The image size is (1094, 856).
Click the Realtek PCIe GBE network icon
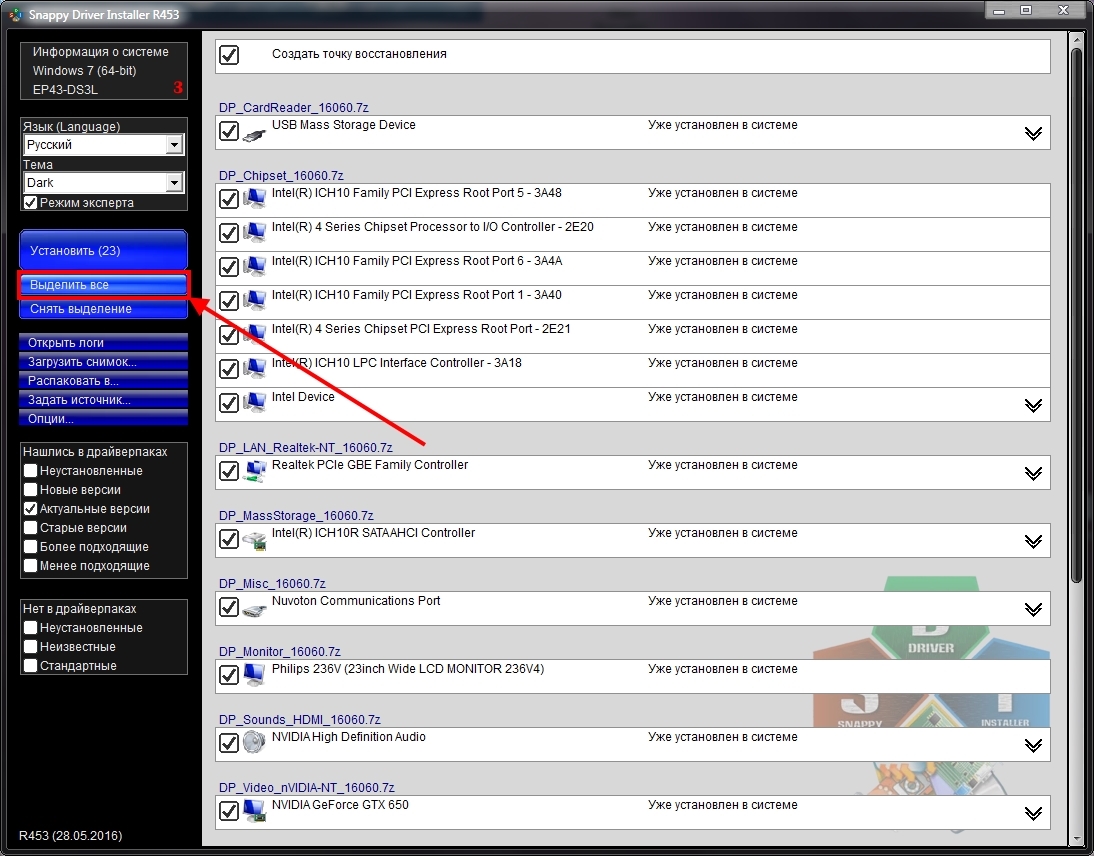coord(255,471)
